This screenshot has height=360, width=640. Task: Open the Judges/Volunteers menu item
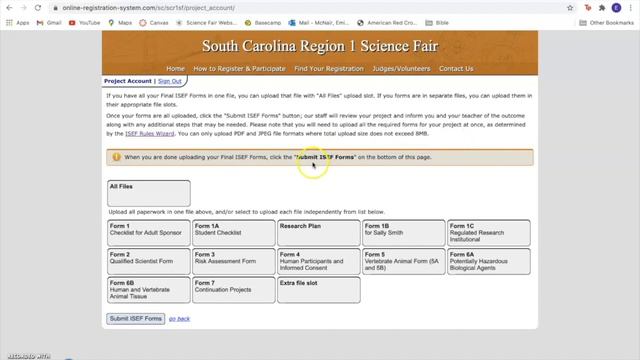pos(401,69)
